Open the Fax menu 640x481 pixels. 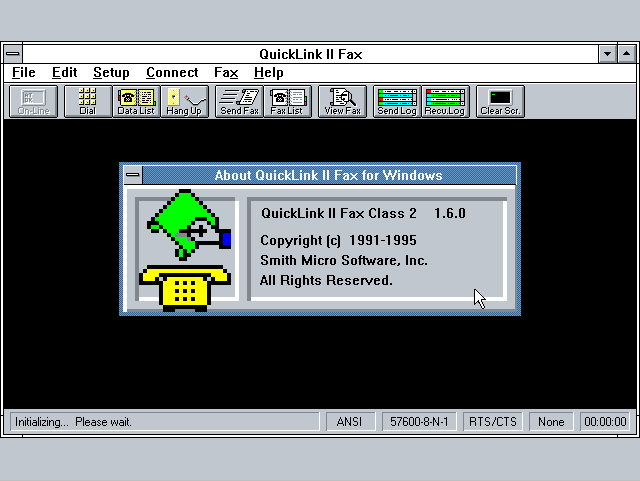[x=226, y=73]
